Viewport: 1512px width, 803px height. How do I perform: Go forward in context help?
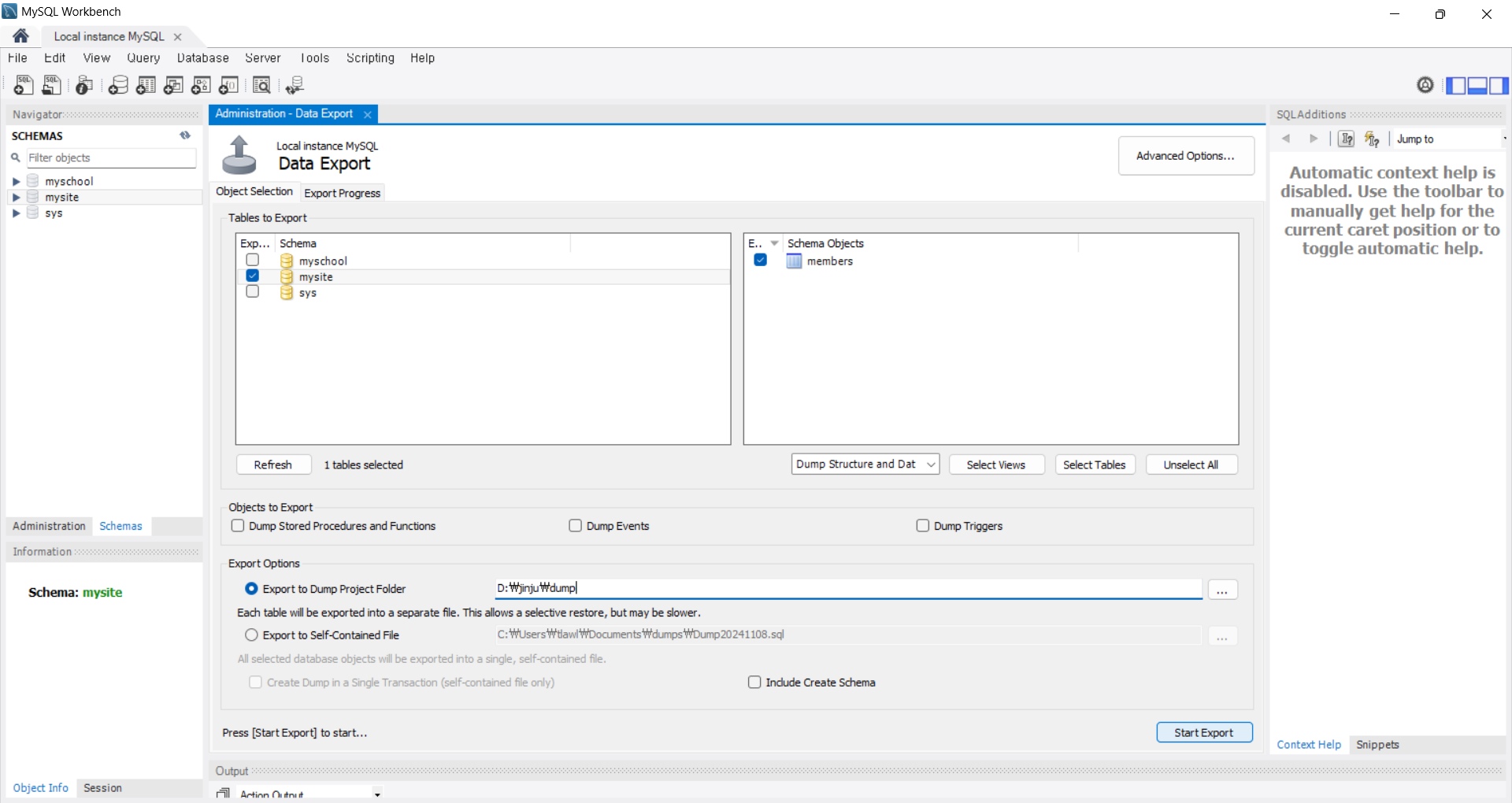(1313, 139)
